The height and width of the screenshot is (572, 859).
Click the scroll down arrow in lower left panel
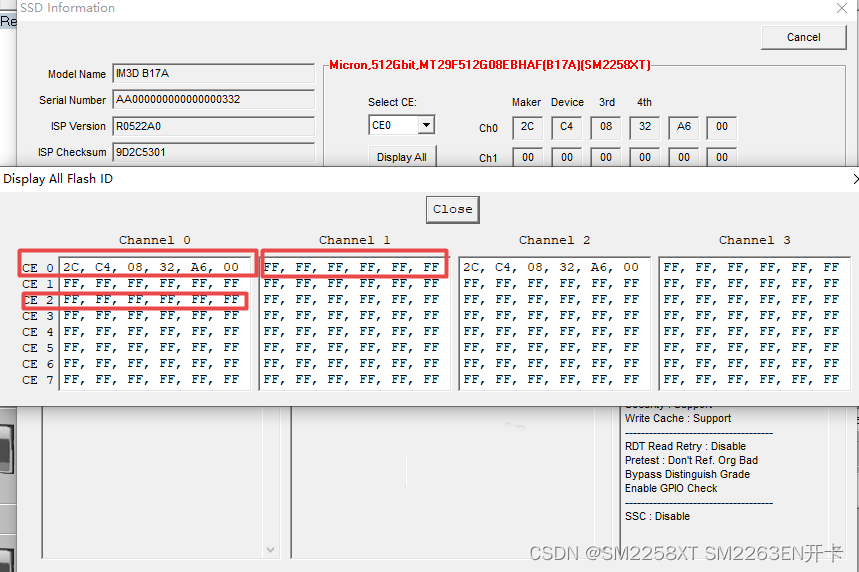270,550
